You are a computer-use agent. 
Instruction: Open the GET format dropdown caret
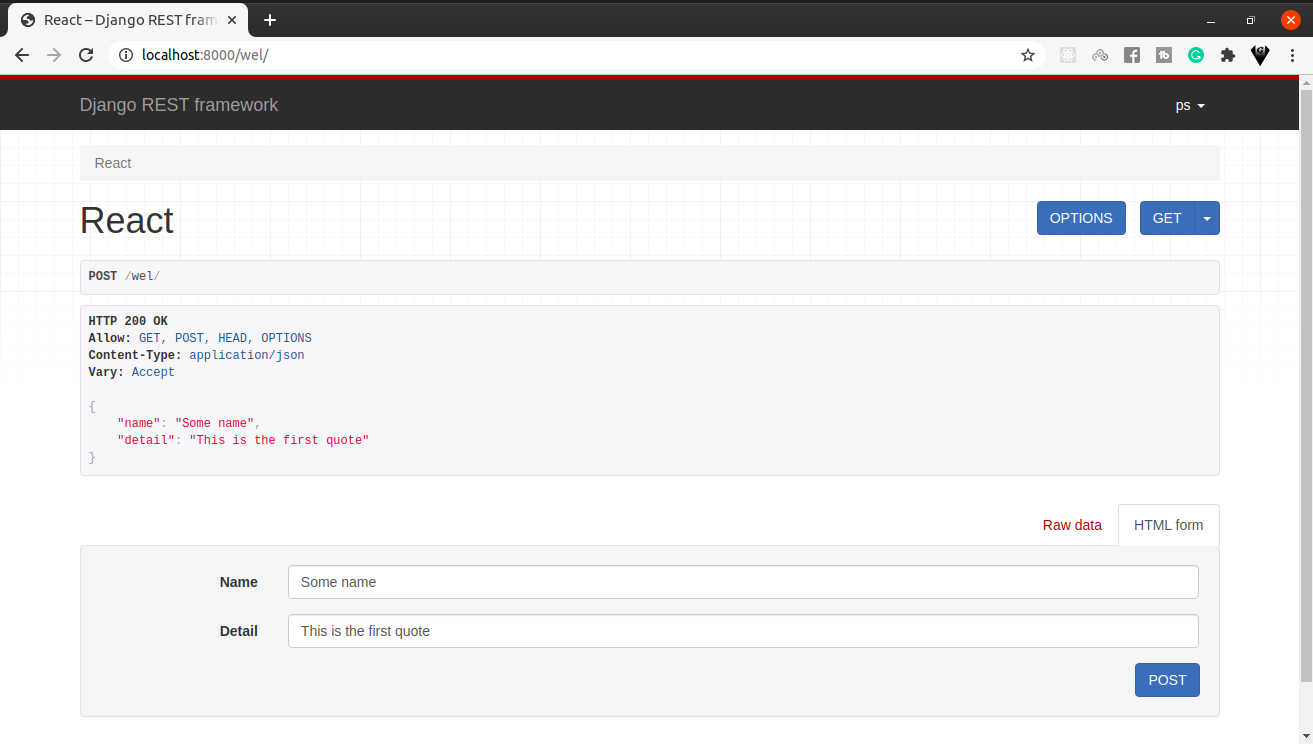point(1207,218)
